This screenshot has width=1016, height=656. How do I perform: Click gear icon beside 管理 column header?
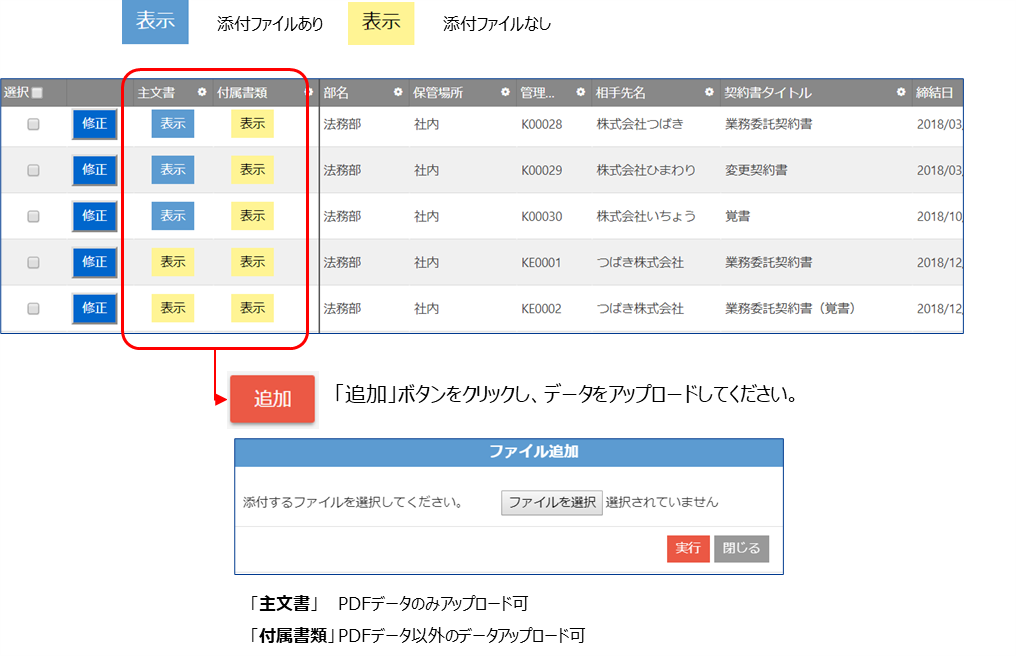click(580, 93)
